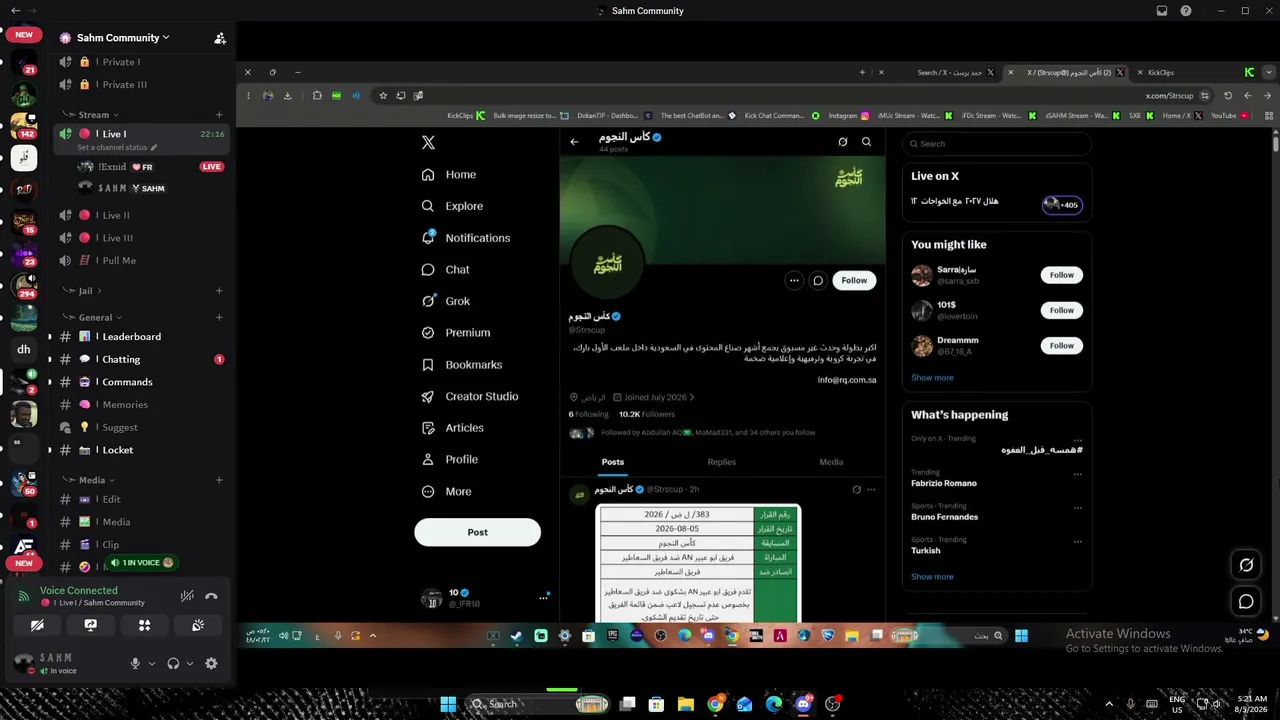Open floating messages button on X page
This screenshot has height=720, width=1280.
coord(1246,601)
